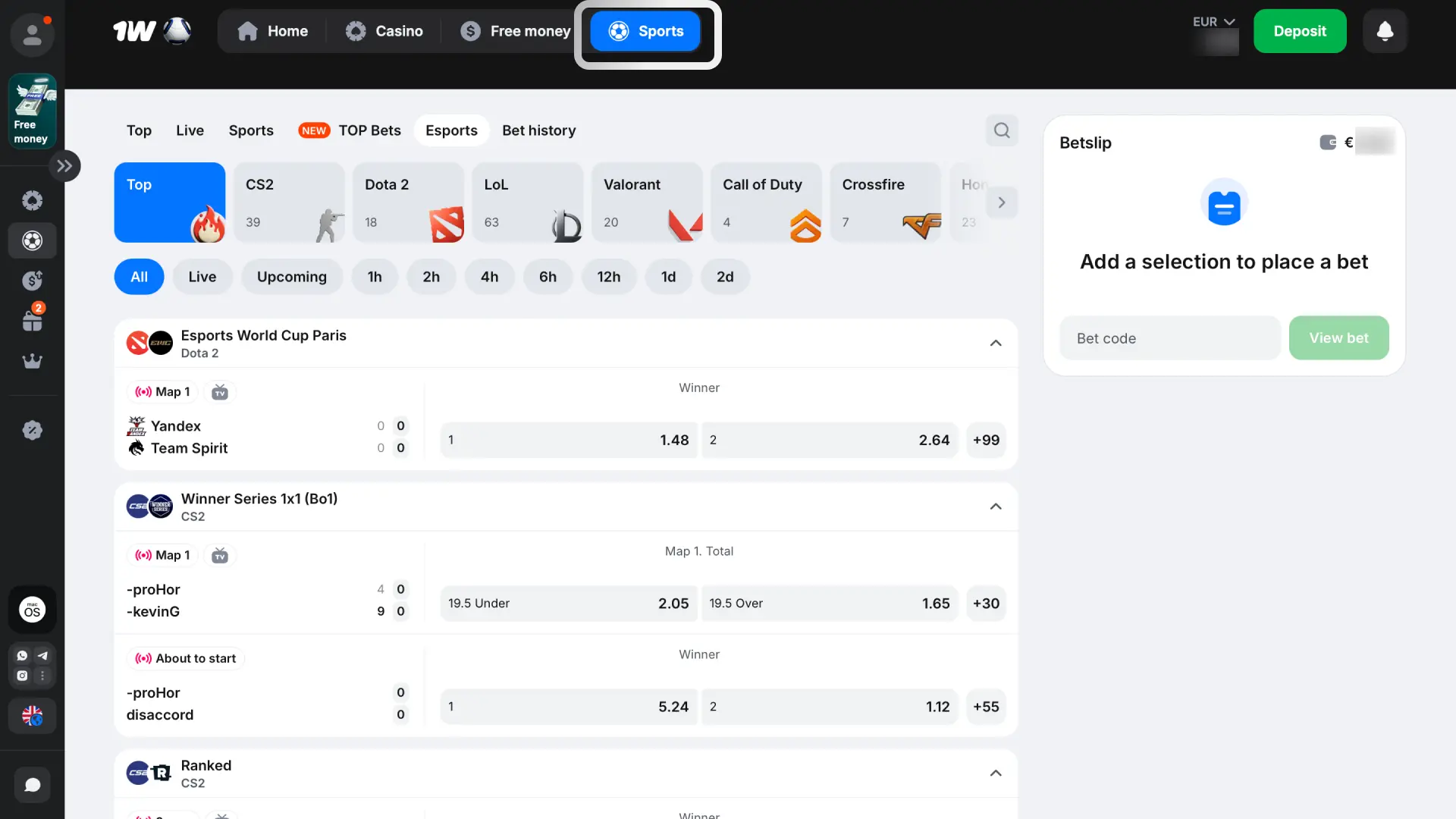
Task: Open the user profile avatar
Action: click(x=32, y=34)
